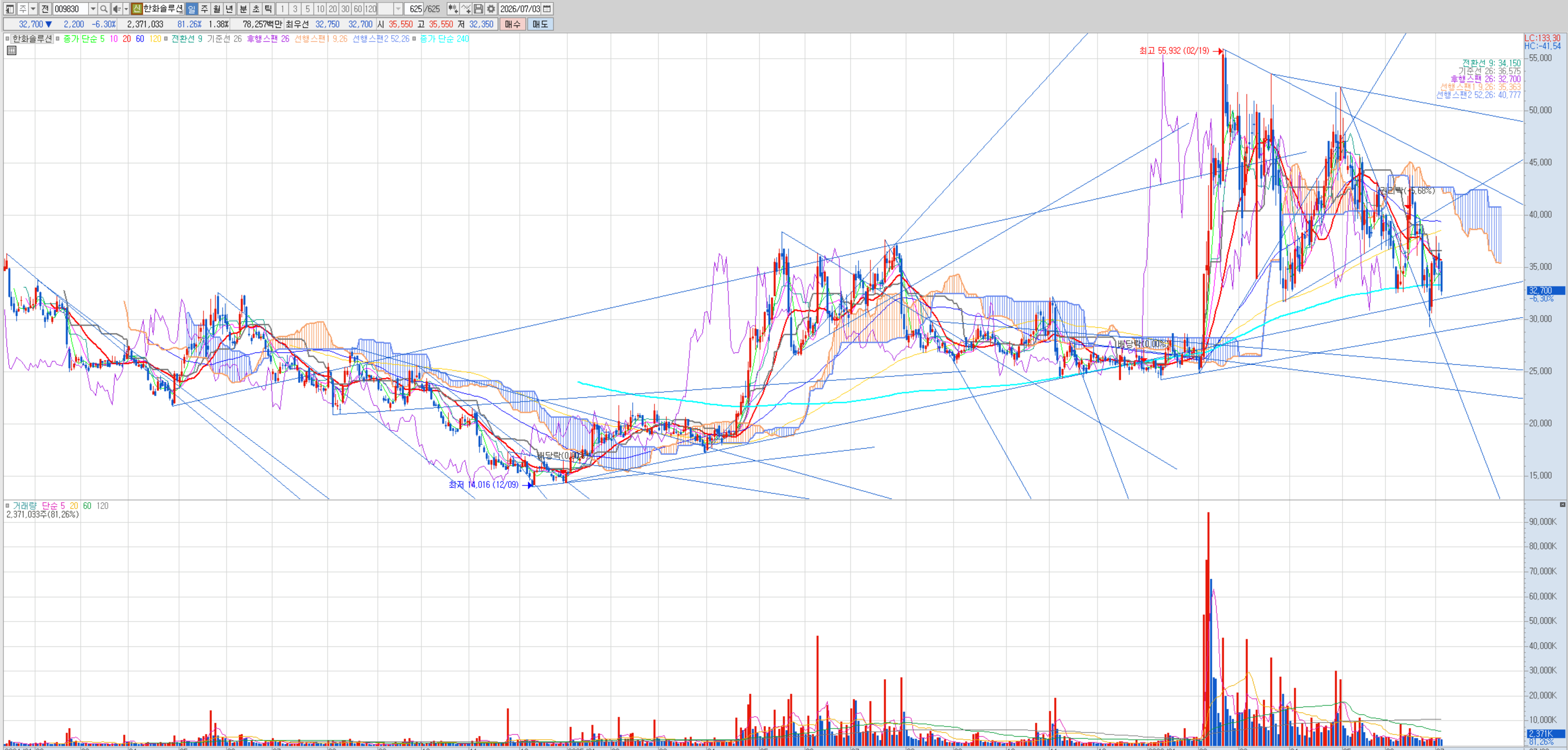Toggle square marker before 종가 단순 240 legend
The height and width of the screenshot is (750, 1568).
coord(414,38)
